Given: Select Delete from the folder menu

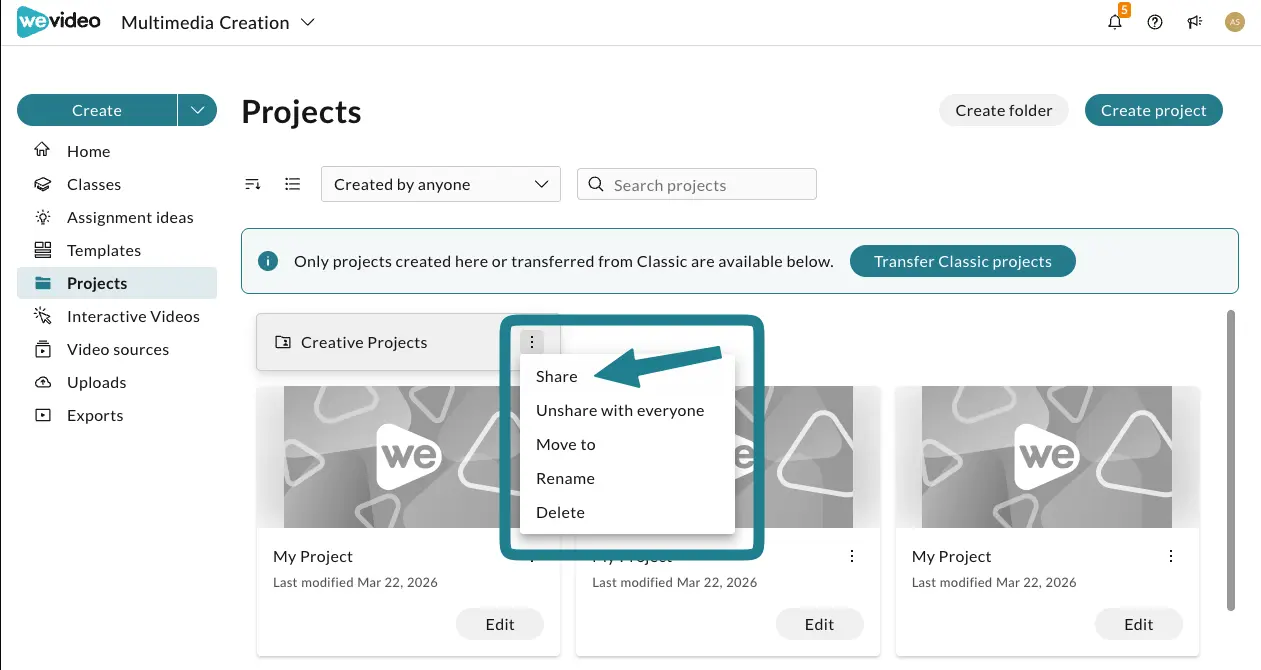Looking at the screenshot, I should pos(627,513).
